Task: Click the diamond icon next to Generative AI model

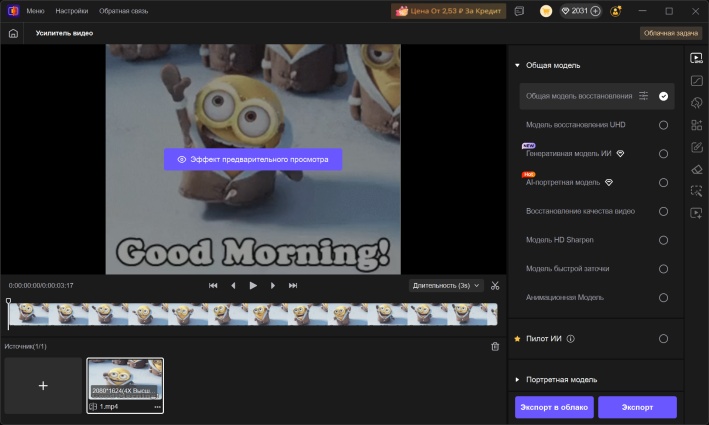Action: tap(620, 154)
